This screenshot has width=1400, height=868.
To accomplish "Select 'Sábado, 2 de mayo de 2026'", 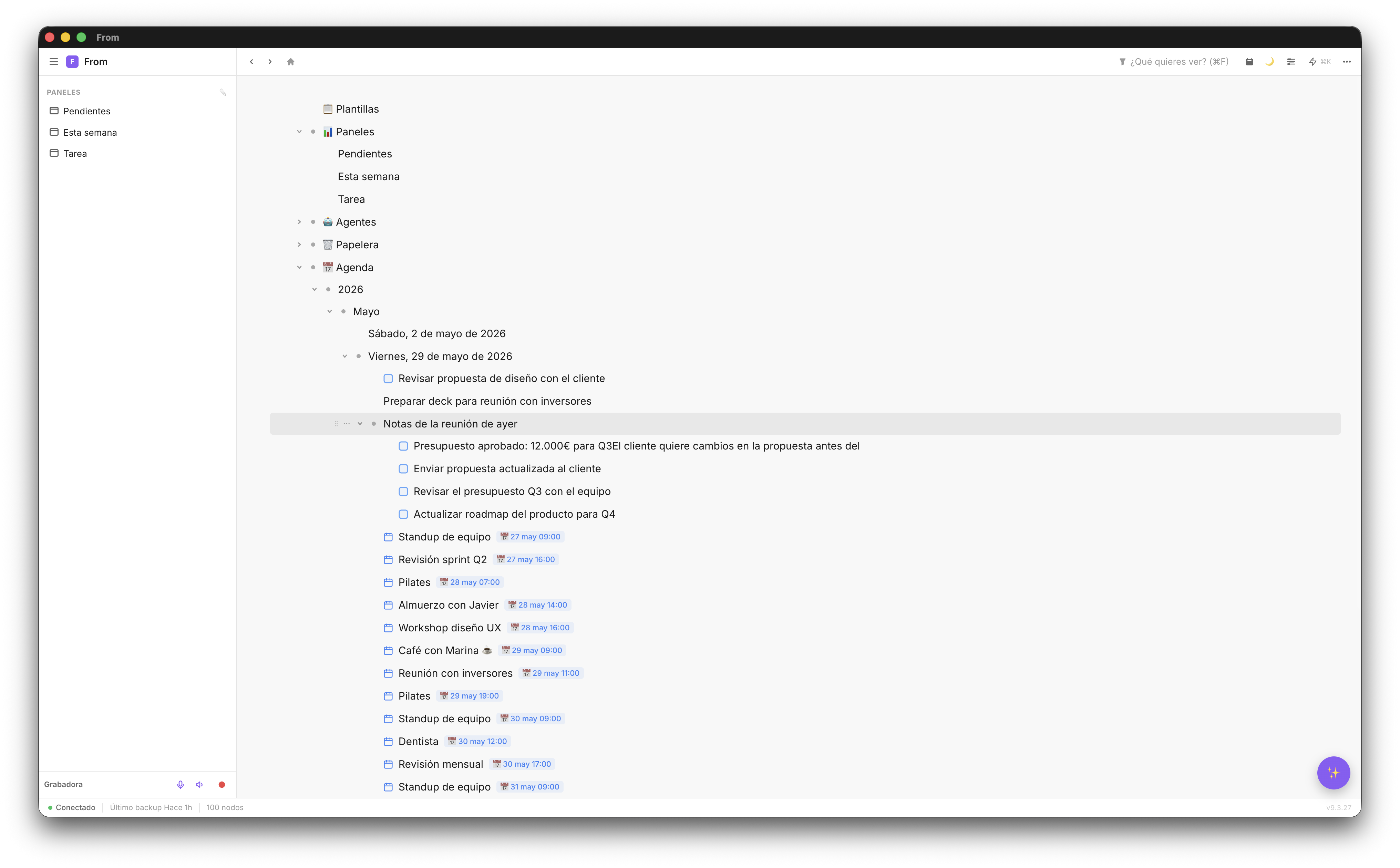I will tap(437, 333).
